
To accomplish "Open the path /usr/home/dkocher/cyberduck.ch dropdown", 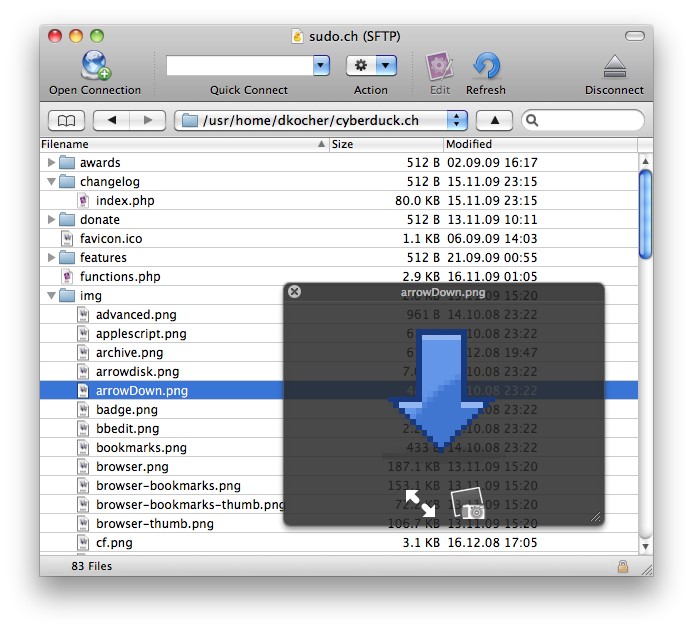I will coord(457,121).
